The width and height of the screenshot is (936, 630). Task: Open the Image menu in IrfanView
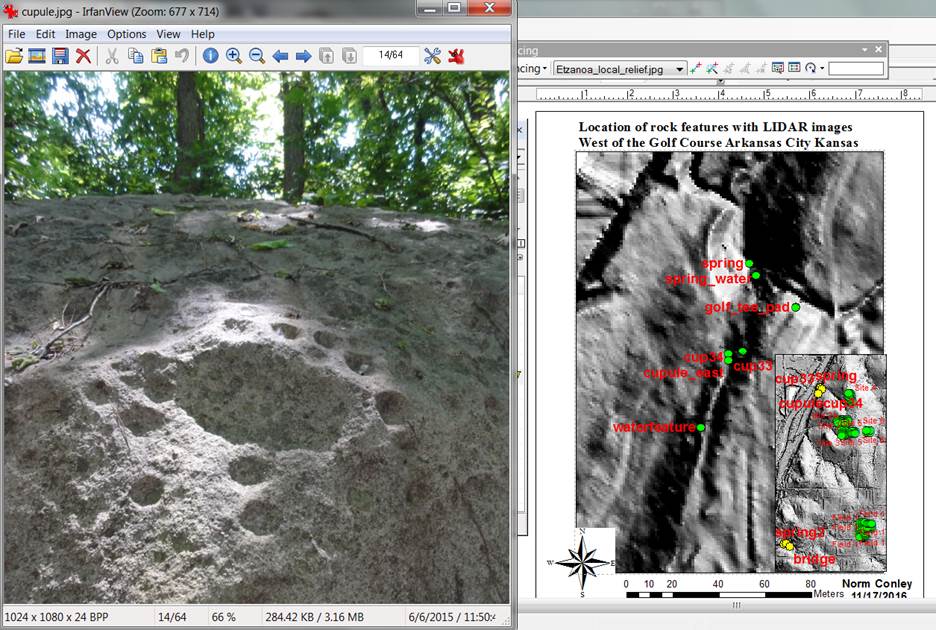81,34
